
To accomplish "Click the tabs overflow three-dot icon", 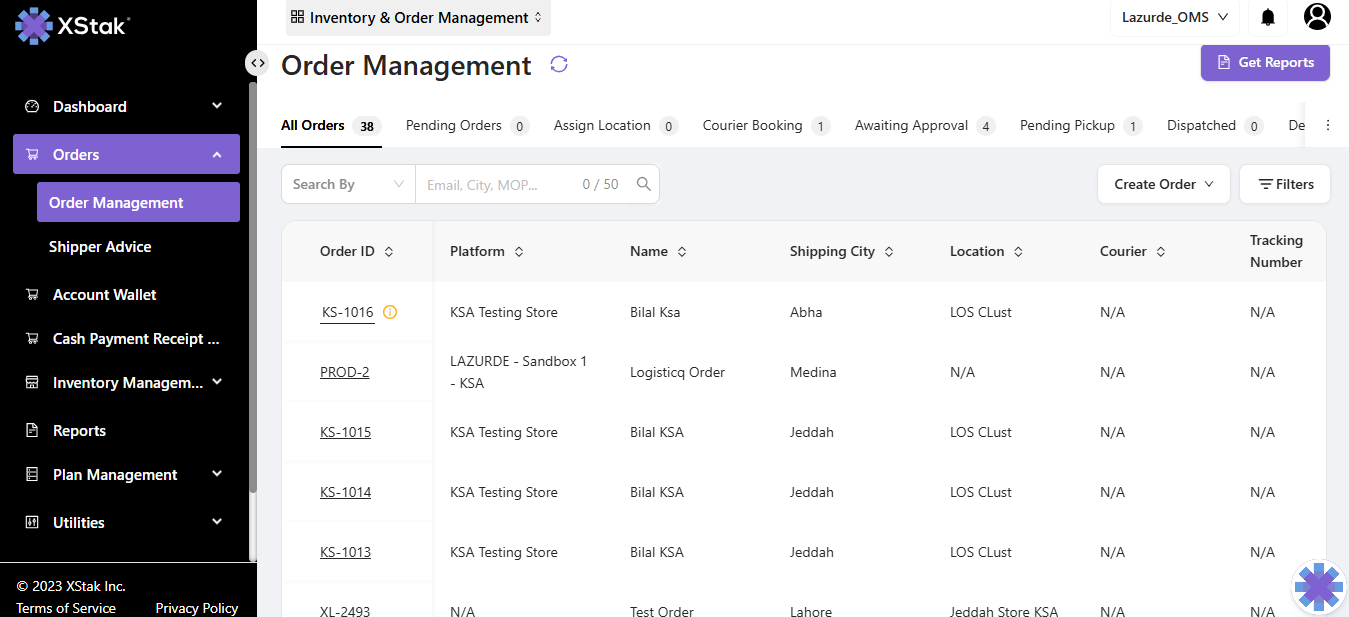I will [1328, 126].
